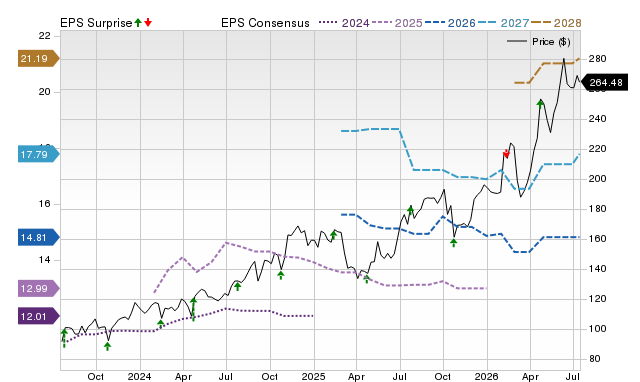Click the final Jul label on the date axis
The image size is (640, 382).
coord(573,376)
